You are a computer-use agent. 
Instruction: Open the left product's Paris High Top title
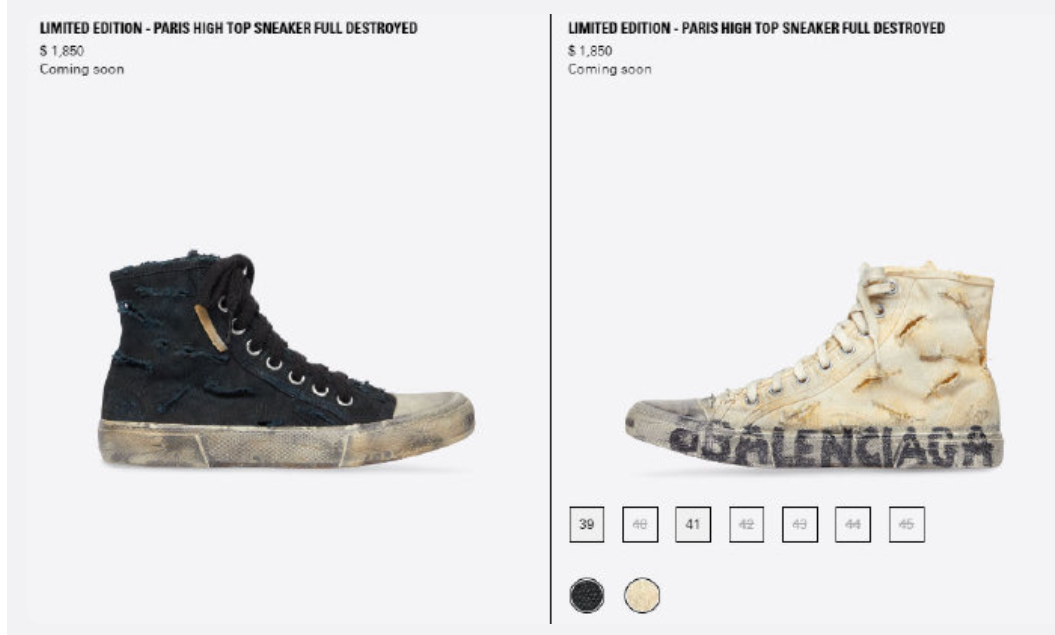[x=228, y=28]
